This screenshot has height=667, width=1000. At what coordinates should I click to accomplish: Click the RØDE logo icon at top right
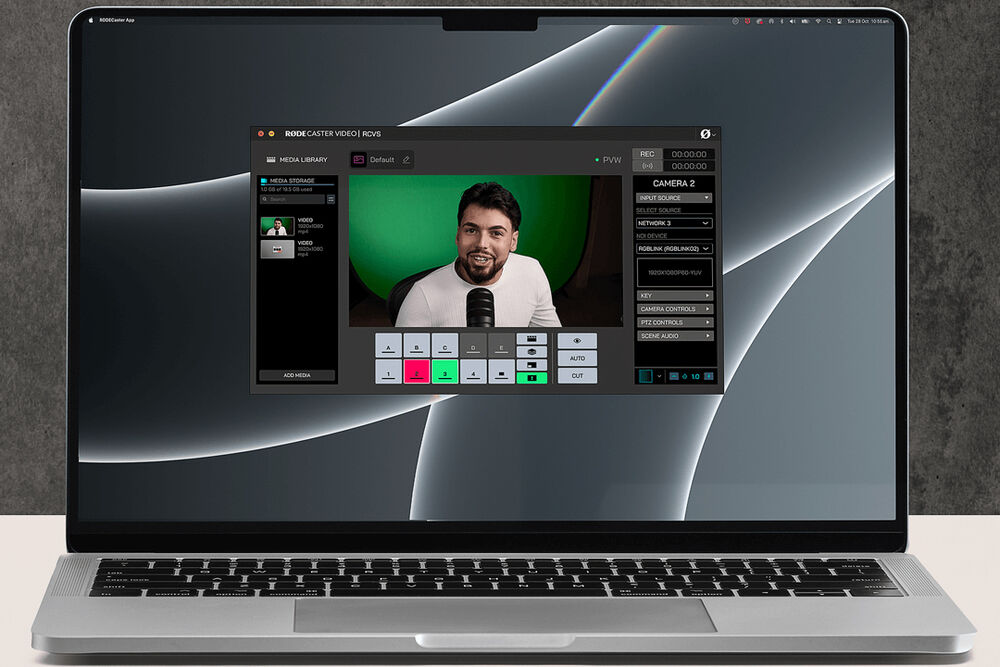(705, 134)
